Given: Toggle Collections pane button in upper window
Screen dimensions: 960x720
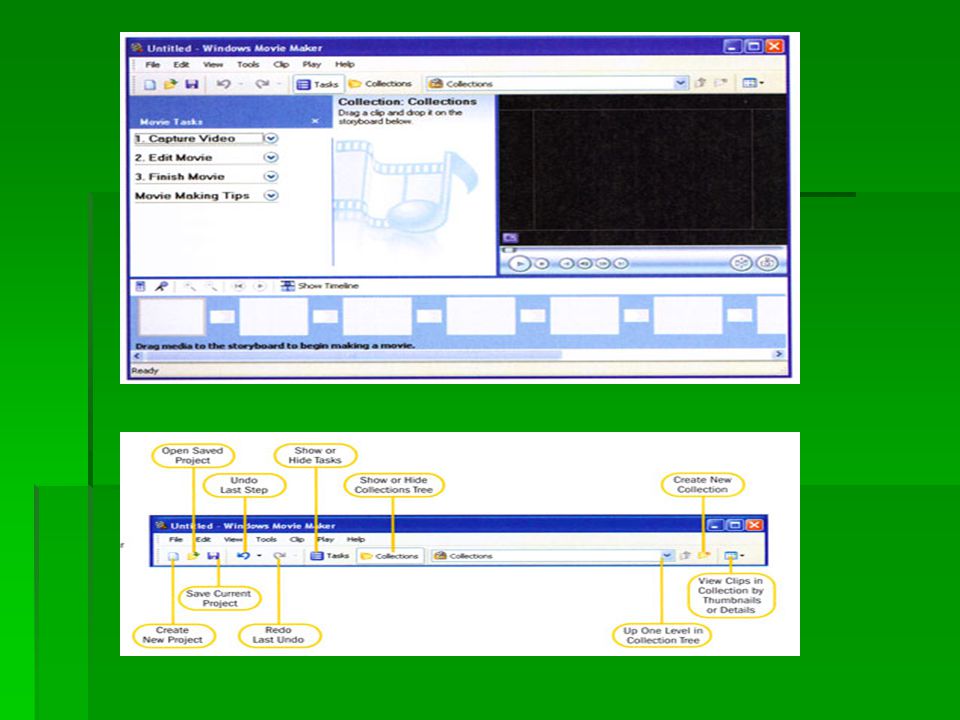Looking at the screenshot, I should (x=380, y=84).
